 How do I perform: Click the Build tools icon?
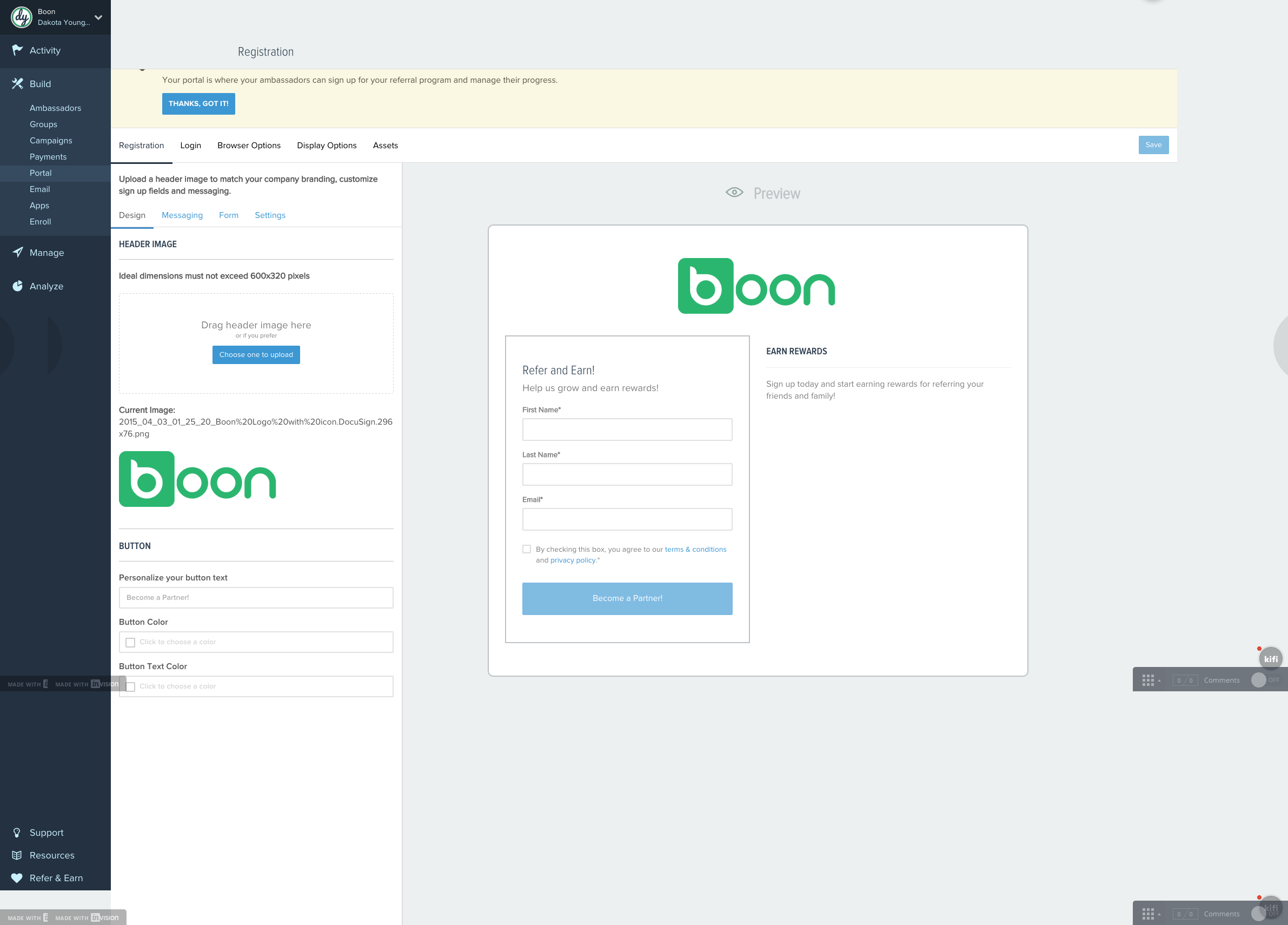pos(18,83)
